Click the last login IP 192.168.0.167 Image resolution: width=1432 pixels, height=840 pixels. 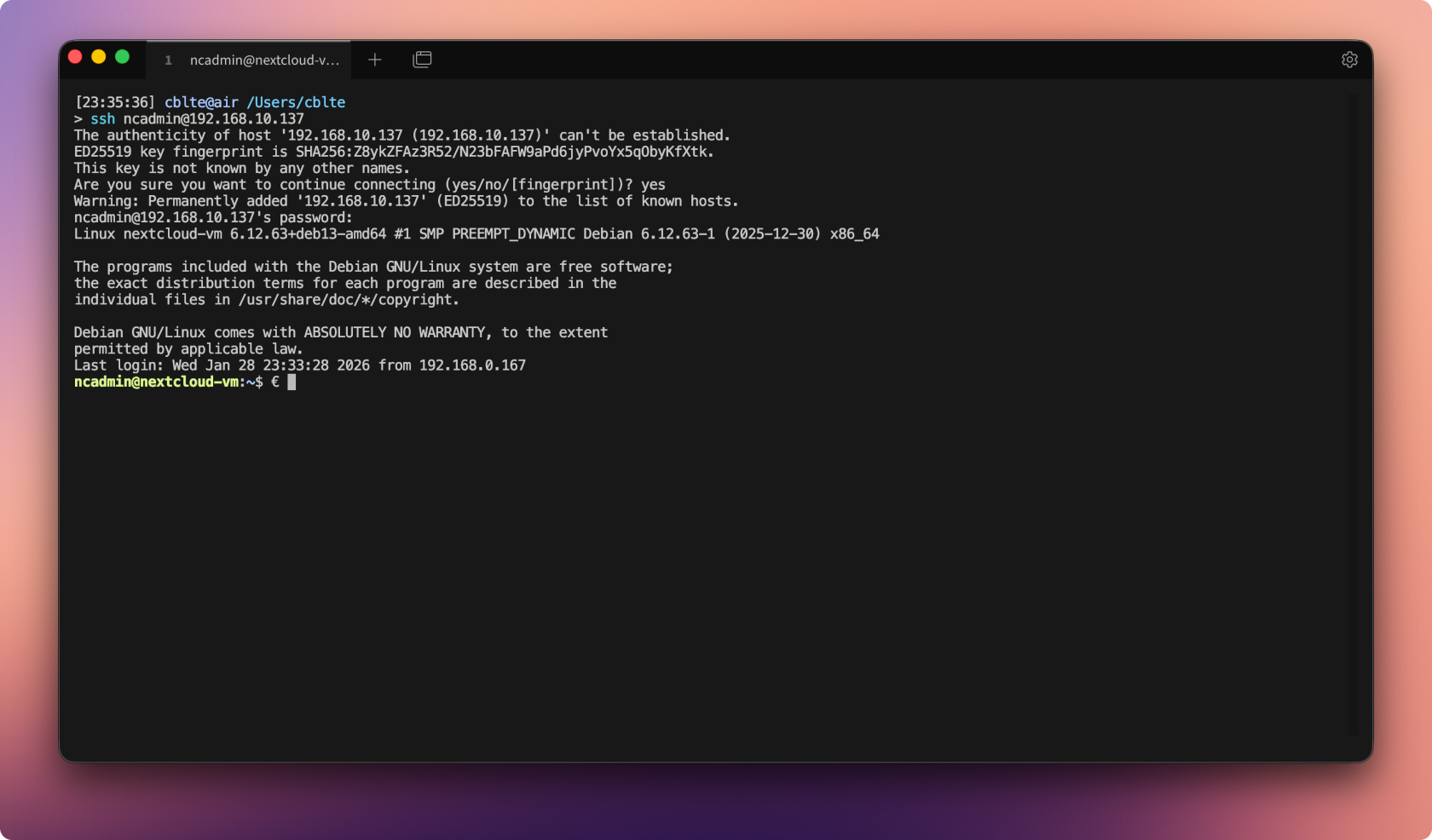tap(472, 365)
